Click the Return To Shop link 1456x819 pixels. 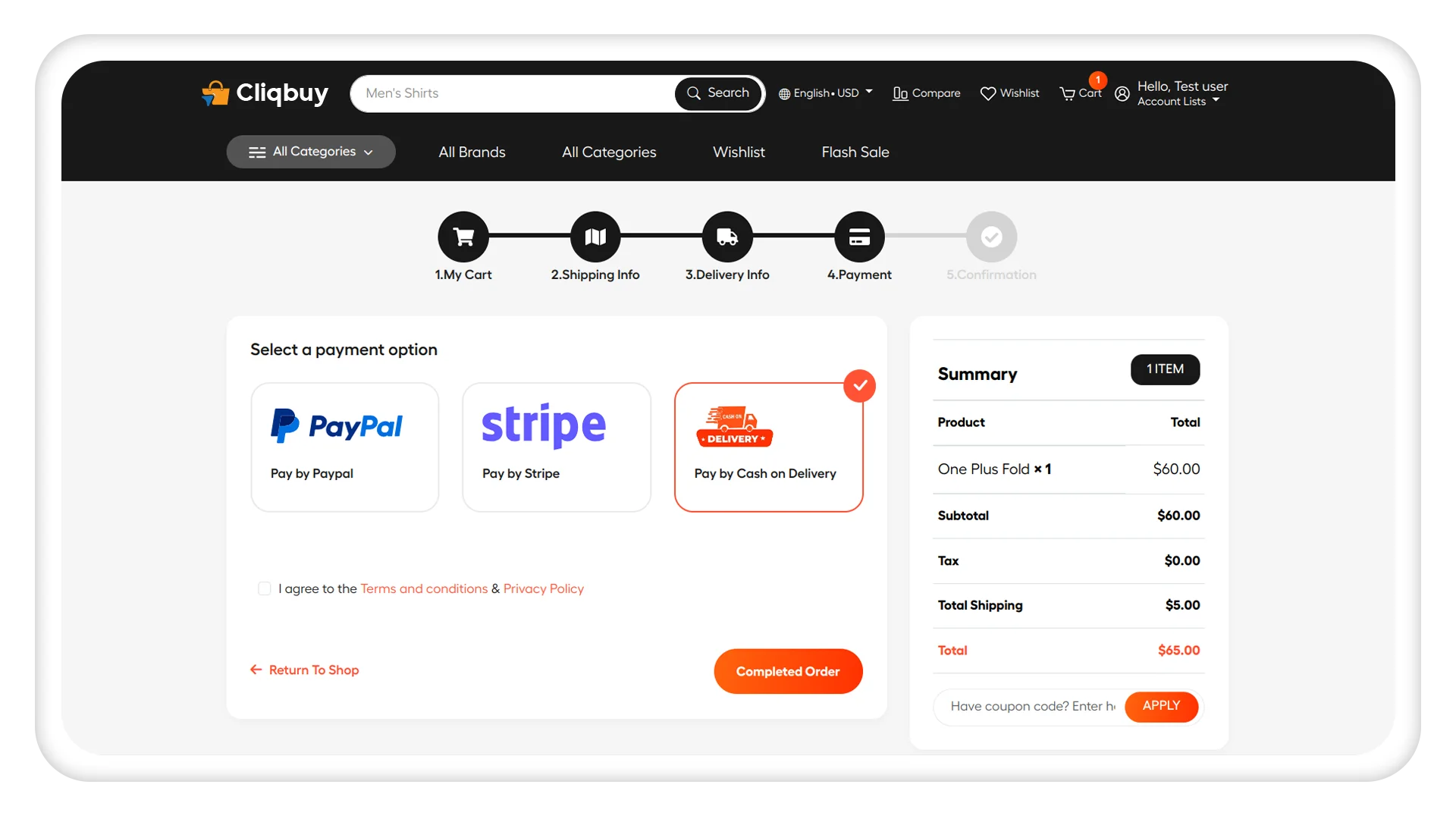[304, 669]
